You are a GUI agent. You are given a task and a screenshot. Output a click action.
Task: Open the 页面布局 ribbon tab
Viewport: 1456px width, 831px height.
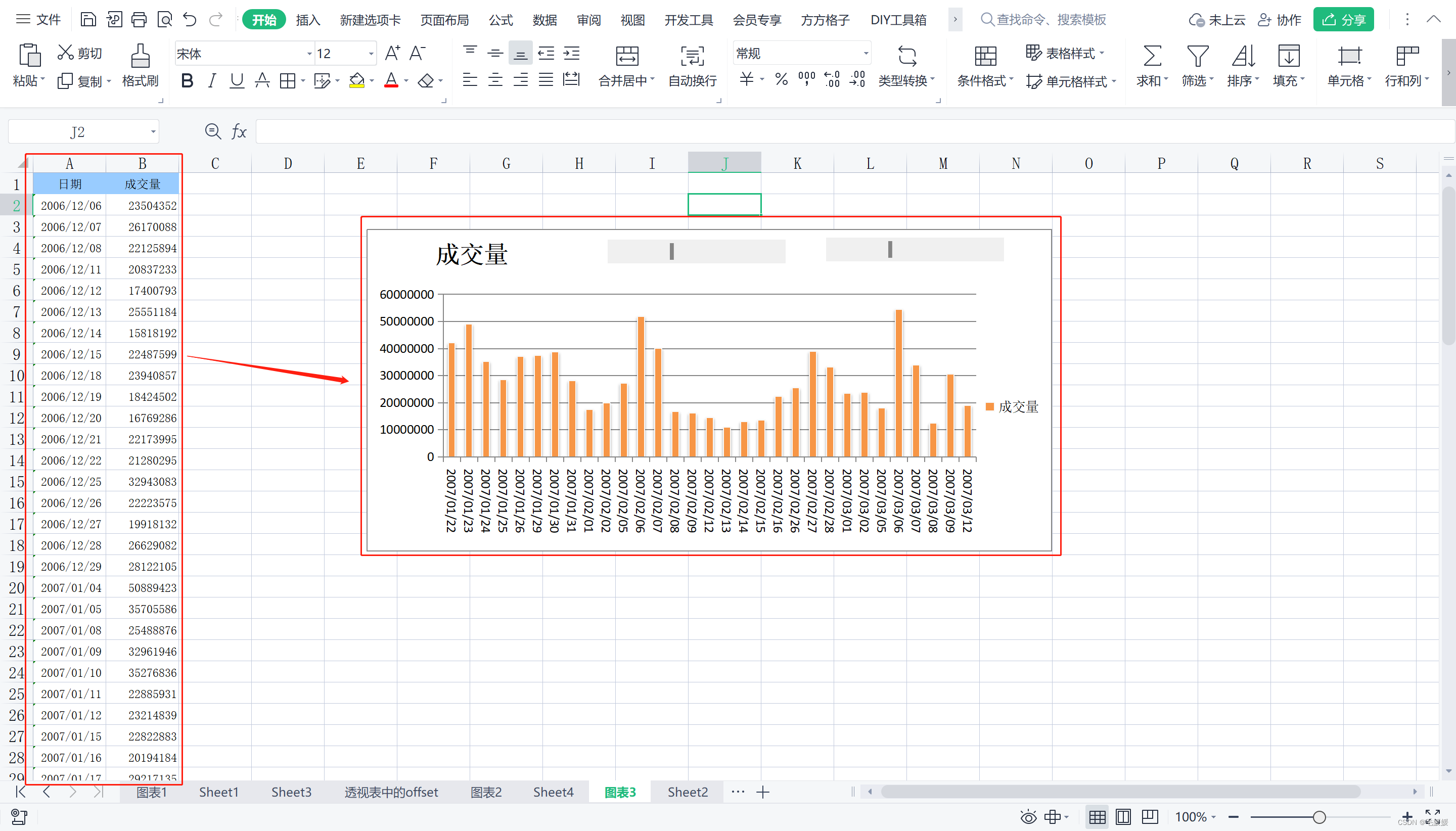tap(444, 20)
